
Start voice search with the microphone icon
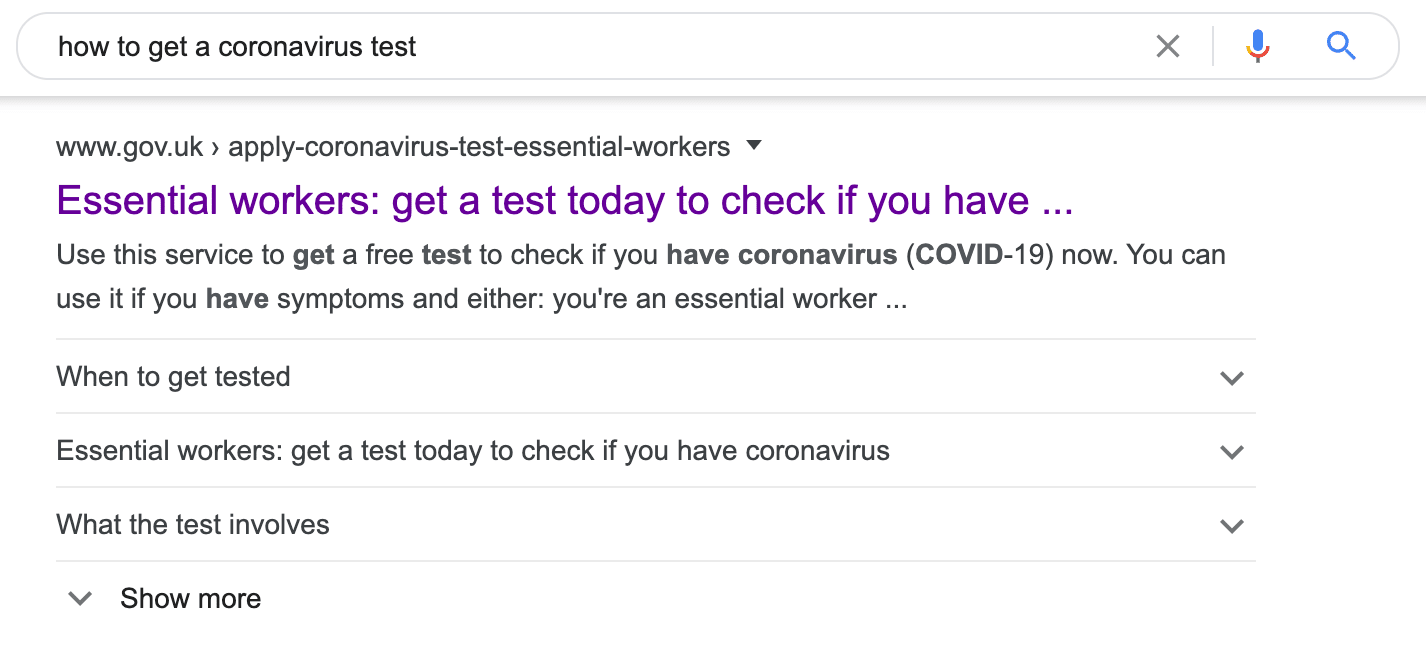coord(1258,46)
